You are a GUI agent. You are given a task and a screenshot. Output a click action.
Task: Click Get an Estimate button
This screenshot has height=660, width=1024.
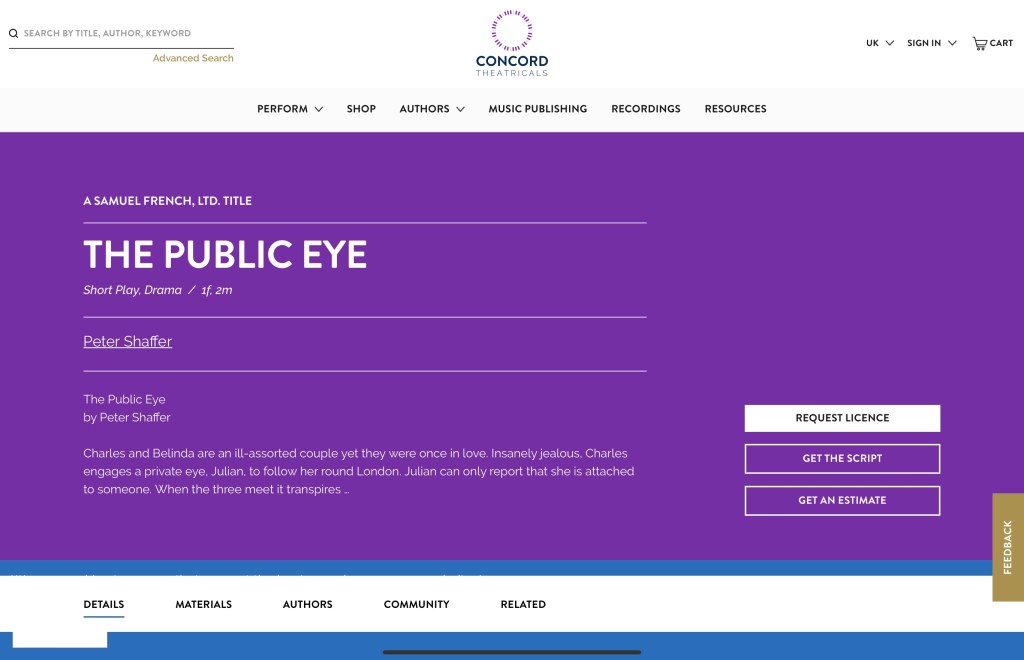[x=842, y=501]
